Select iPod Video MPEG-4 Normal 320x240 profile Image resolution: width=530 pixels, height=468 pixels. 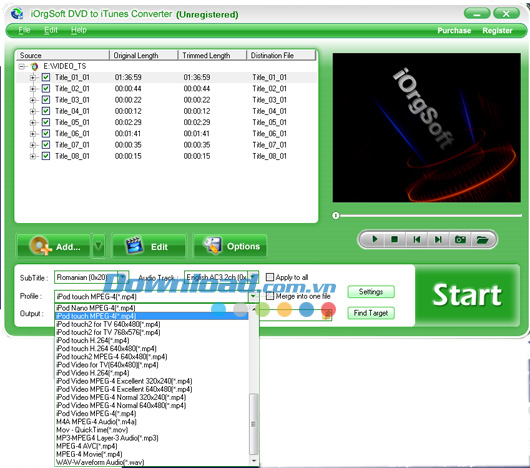coord(151,397)
